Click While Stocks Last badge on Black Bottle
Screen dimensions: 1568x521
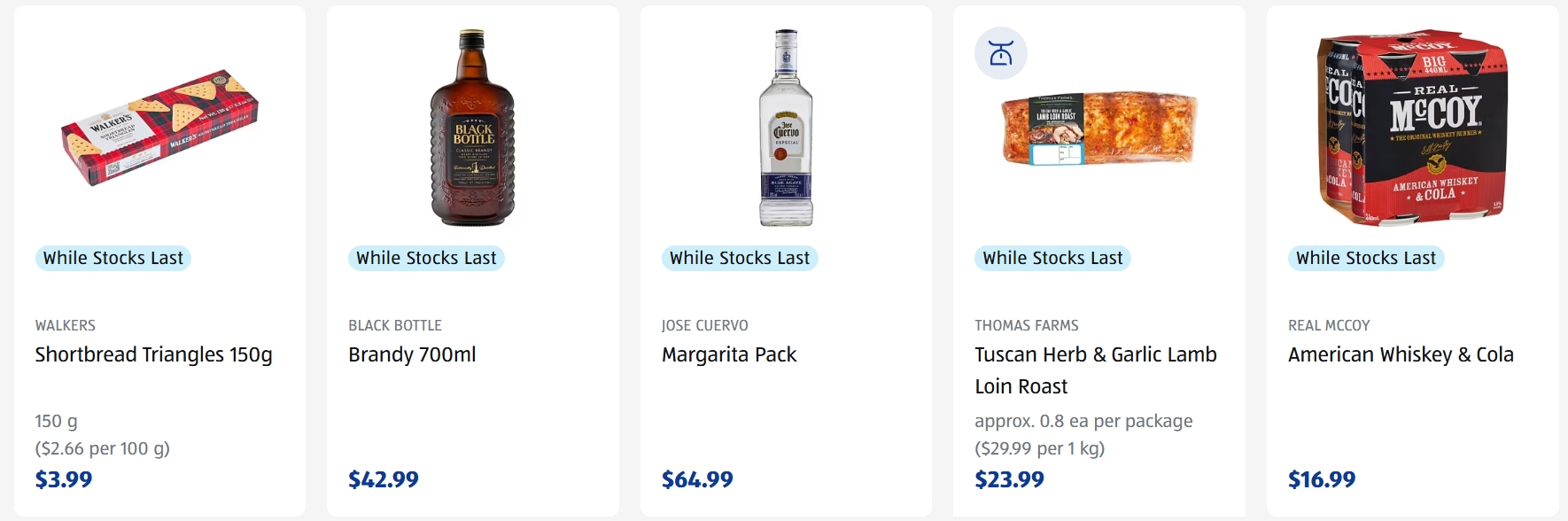point(426,258)
